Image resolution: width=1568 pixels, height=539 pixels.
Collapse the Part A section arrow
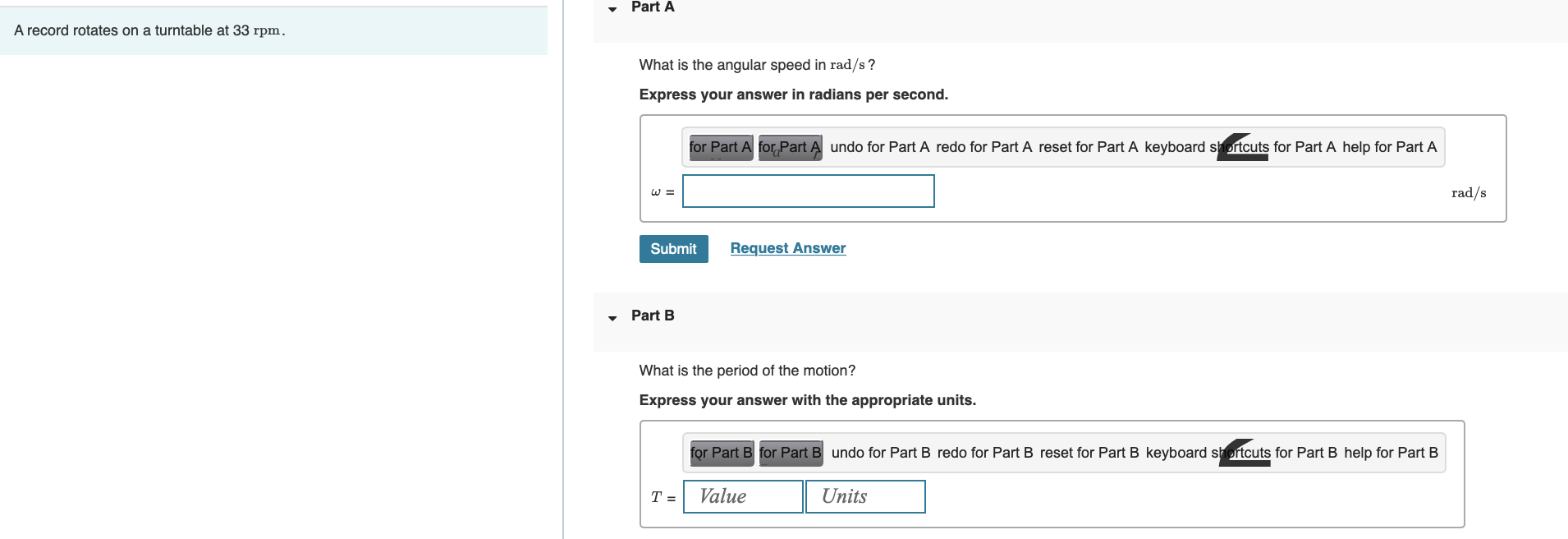(x=612, y=9)
